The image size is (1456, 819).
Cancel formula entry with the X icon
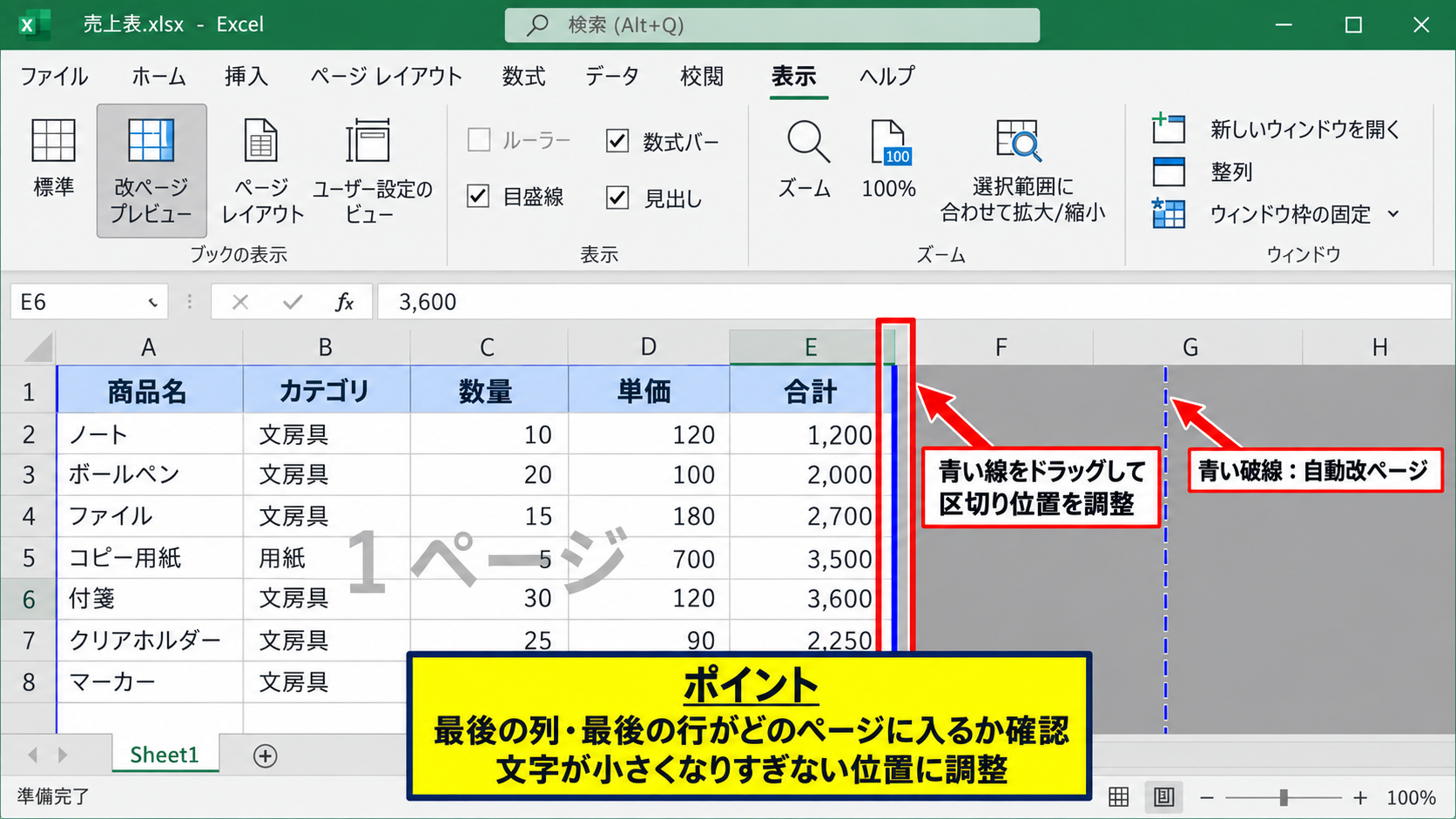[x=240, y=302]
